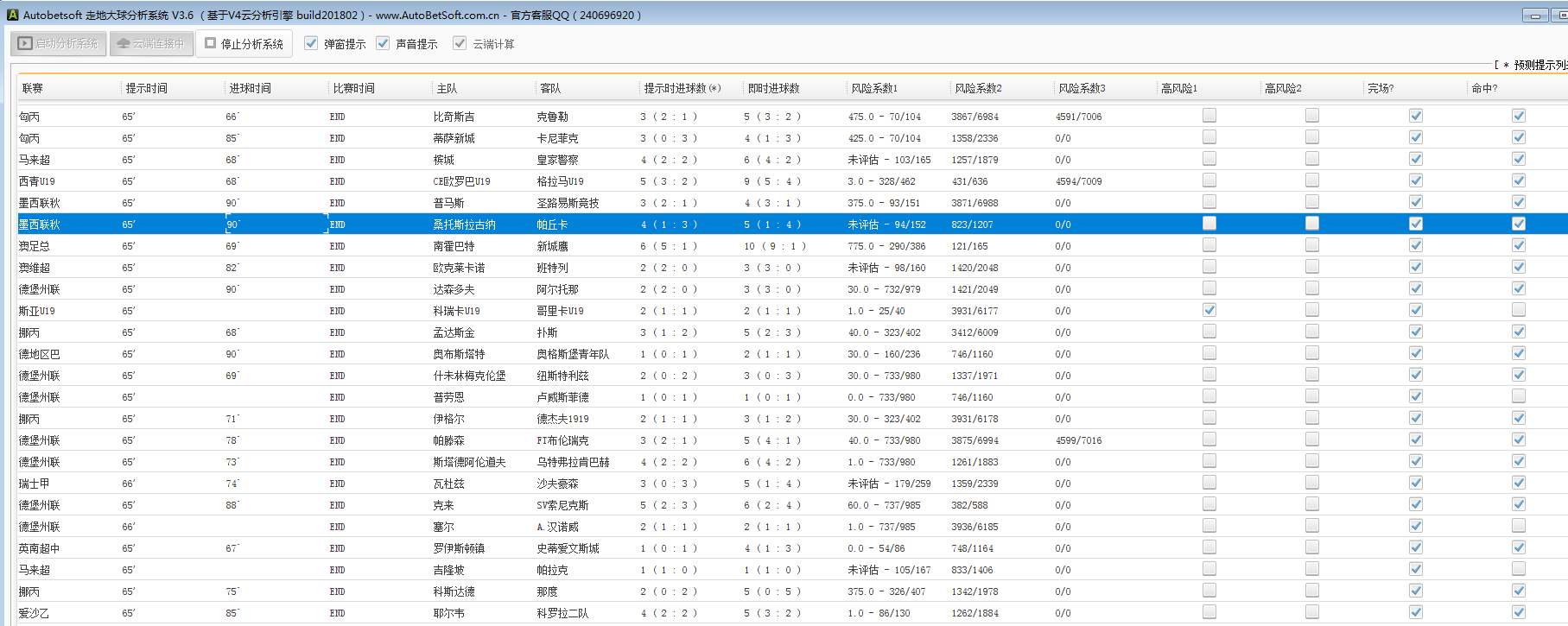Uncheck 高风险1 in the 科瑞卡U19 row
The height and width of the screenshot is (626, 1568).
point(1209,310)
